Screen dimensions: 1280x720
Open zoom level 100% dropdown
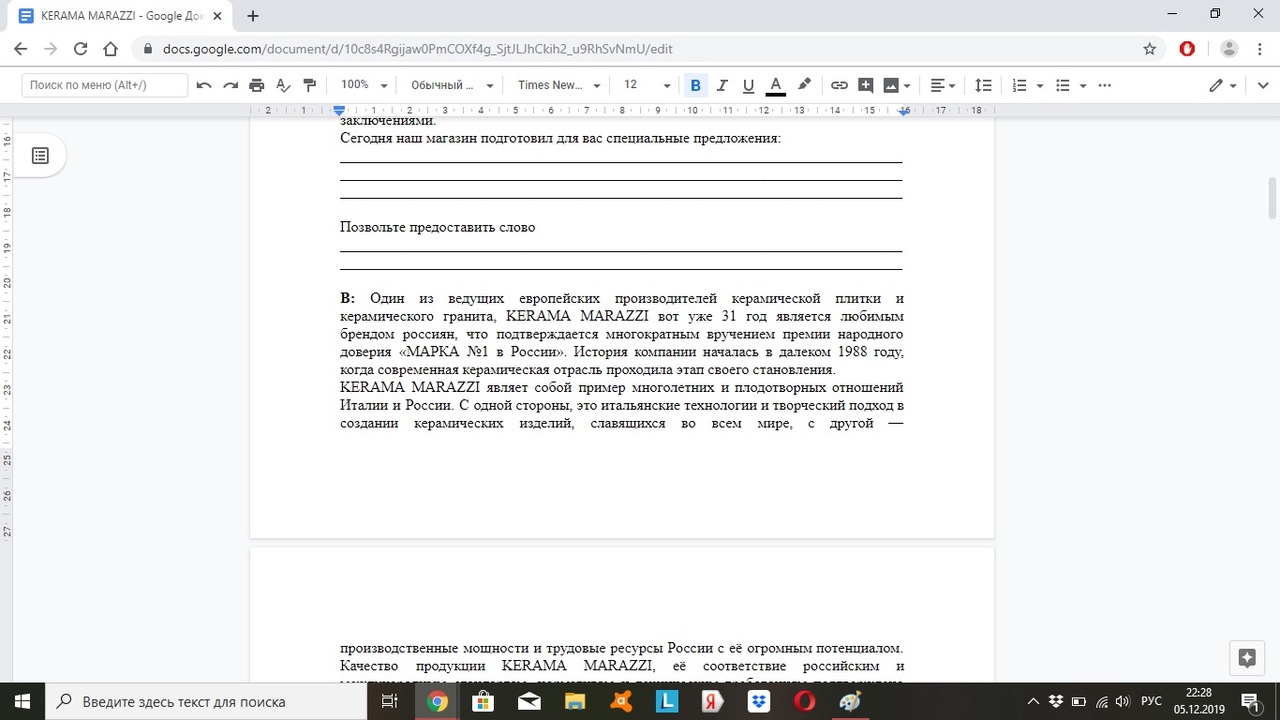[x=364, y=85]
